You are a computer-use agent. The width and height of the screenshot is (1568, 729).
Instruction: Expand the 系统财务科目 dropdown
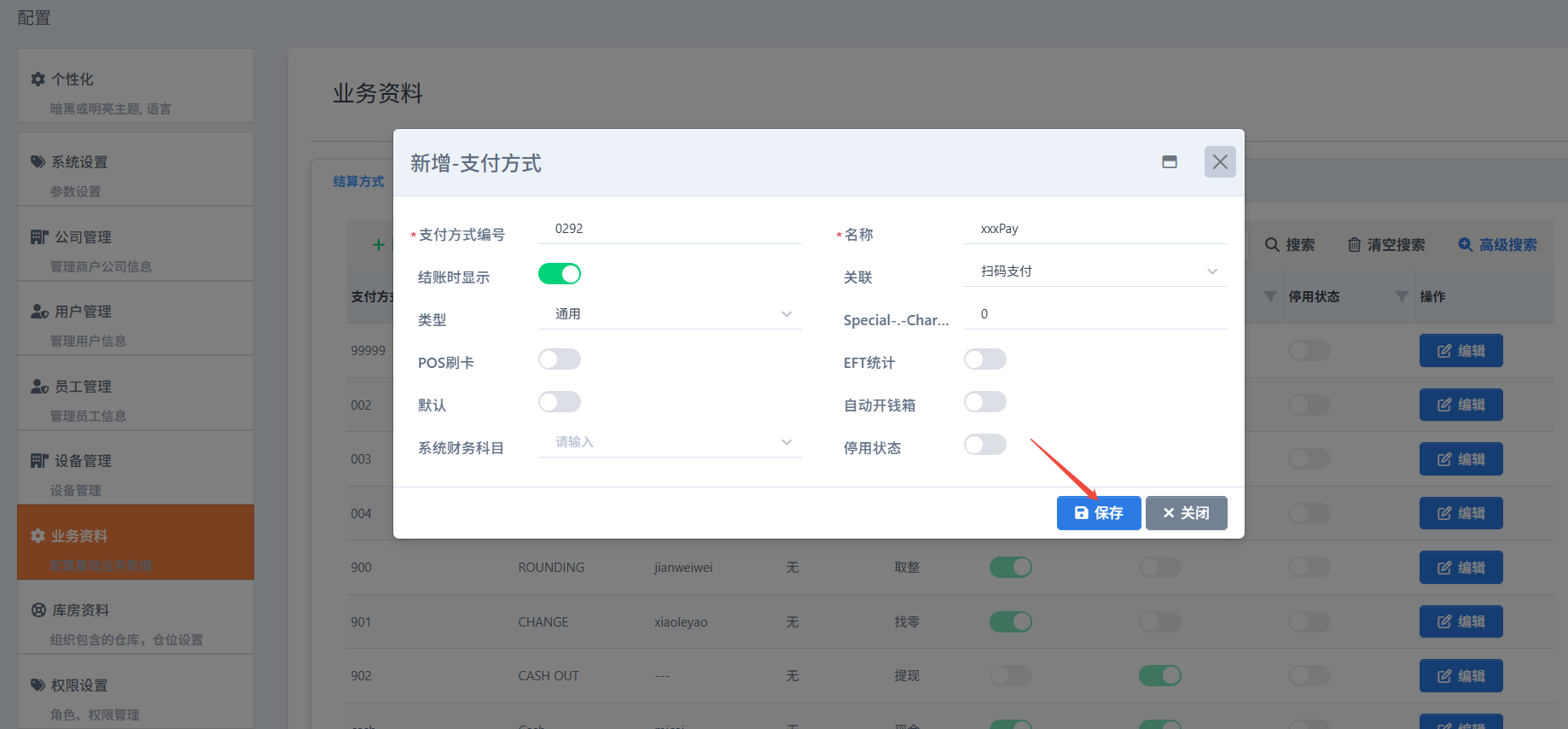670,442
